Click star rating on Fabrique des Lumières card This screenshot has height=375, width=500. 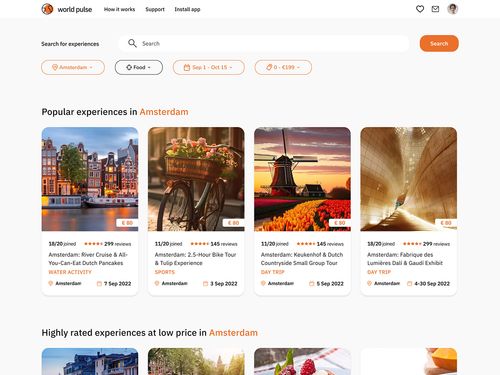(x=412, y=244)
